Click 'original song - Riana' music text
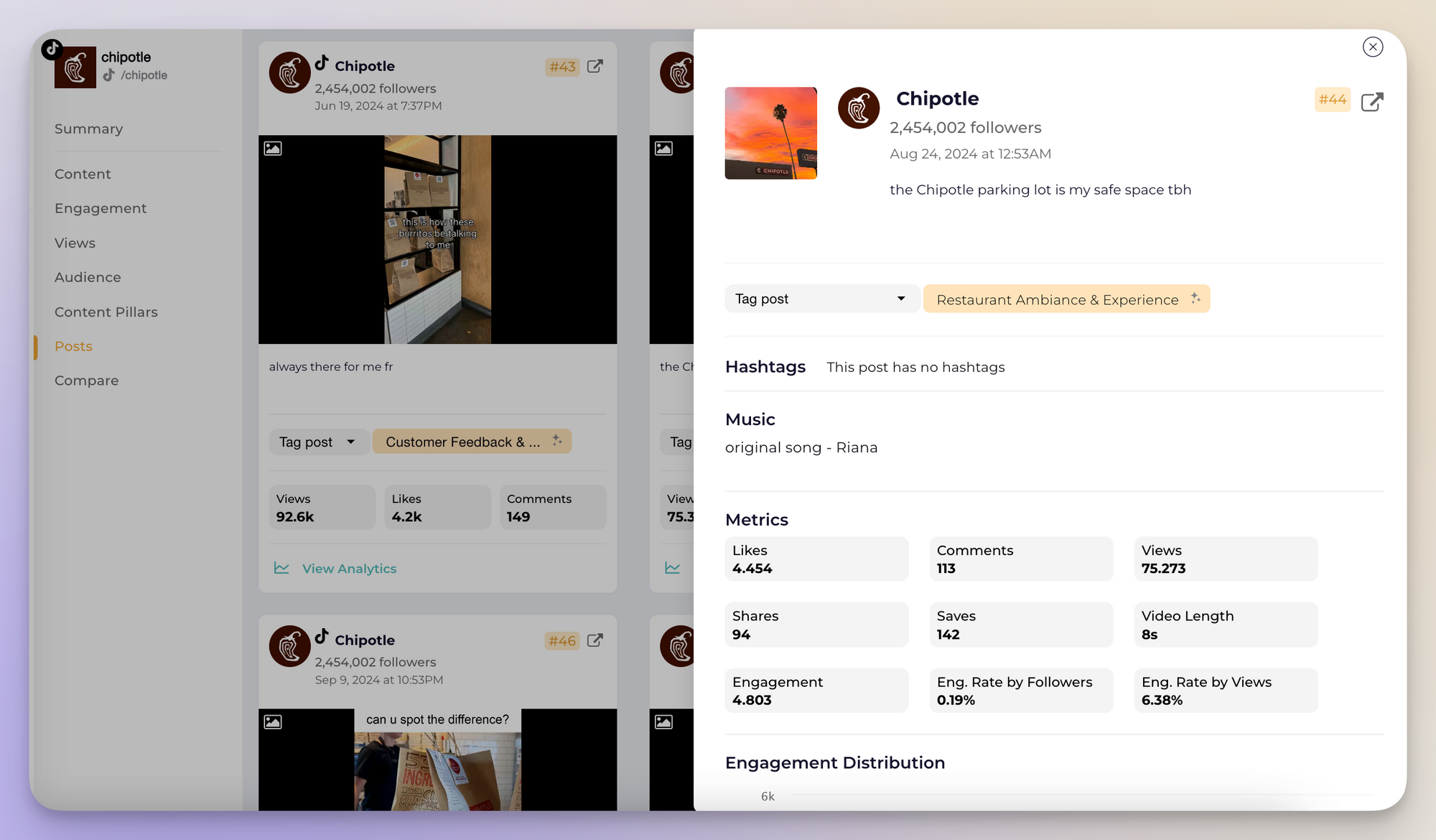The height and width of the screenshot is (840, 1436). click(801, 447)
